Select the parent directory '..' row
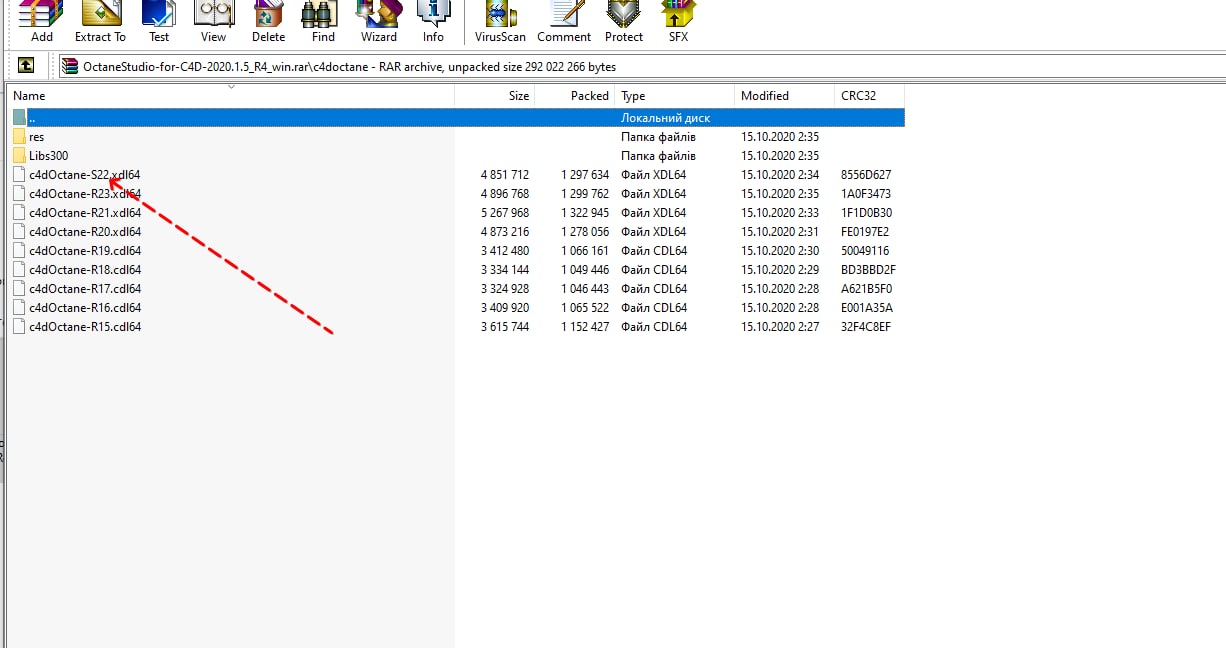 pos(457,118)
